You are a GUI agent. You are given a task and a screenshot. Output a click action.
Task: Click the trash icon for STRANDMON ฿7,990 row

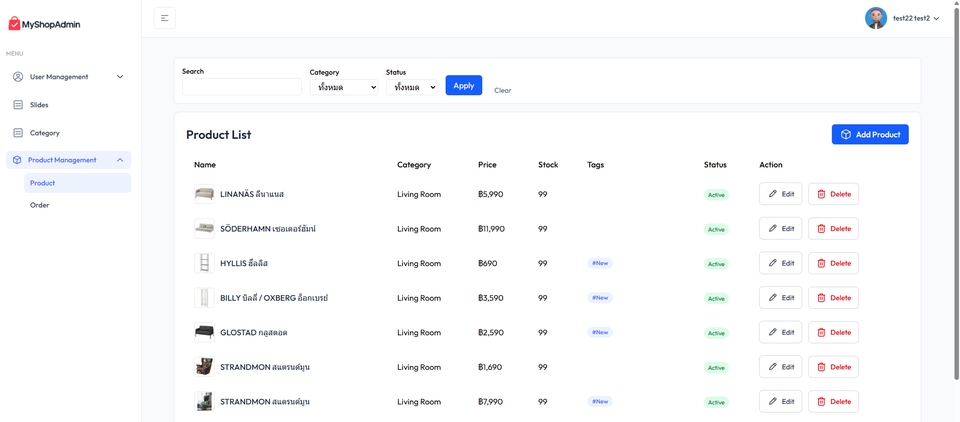pos(822,402)
